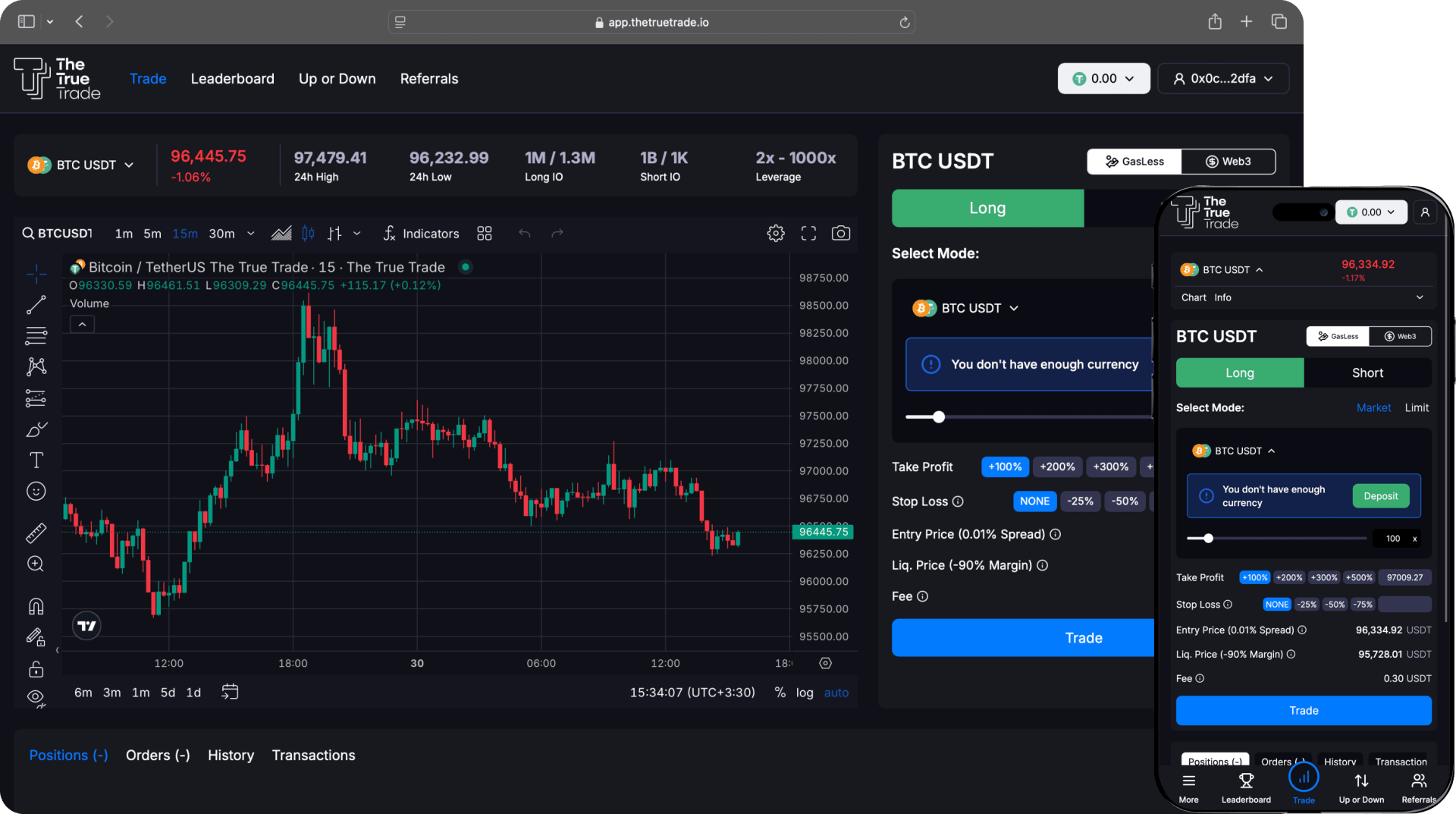Open the emoji stickers tool

coord(36,491)
